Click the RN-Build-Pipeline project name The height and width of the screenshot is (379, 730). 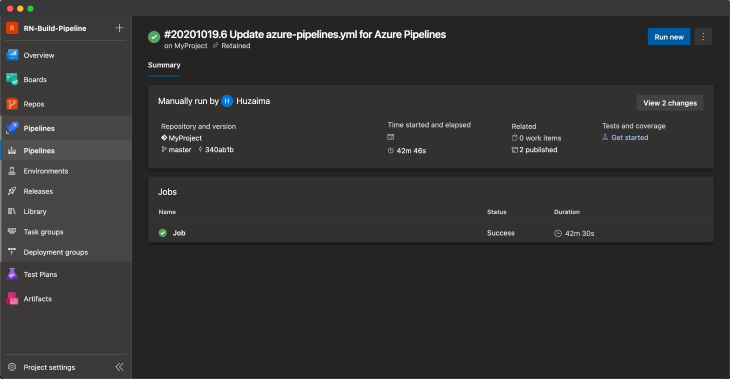[x=55, y=28]
